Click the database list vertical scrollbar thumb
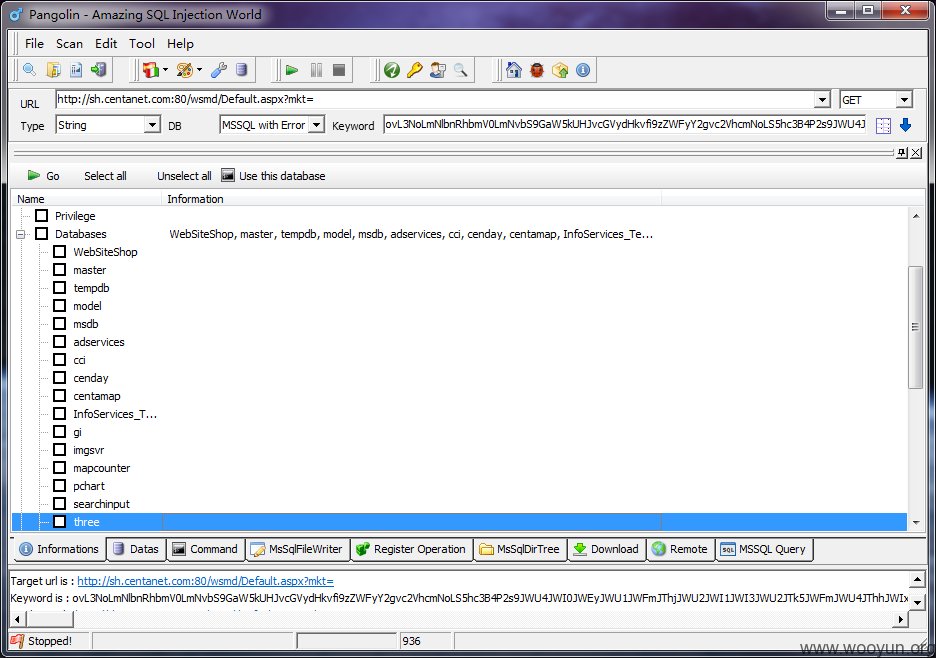This screenshot has height=658, width=936. (915, 327)
